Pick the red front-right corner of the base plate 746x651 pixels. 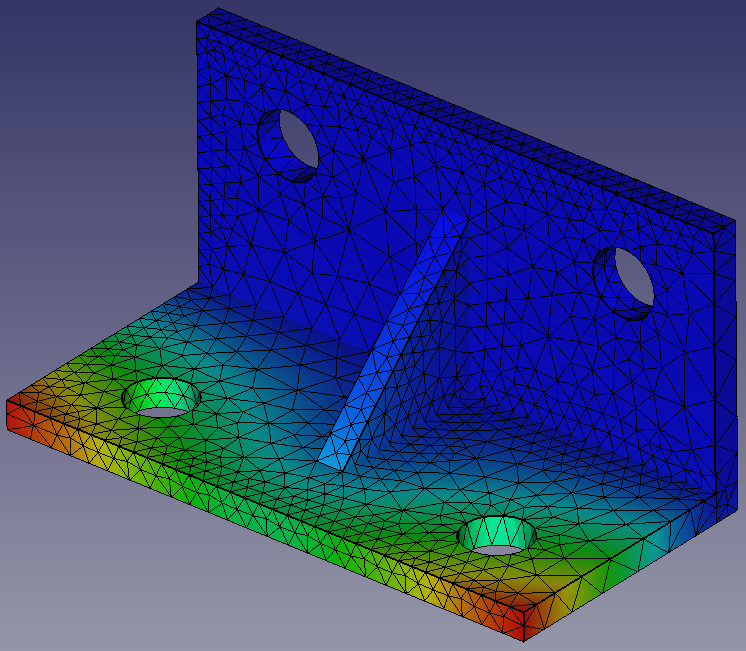point(520,620)
